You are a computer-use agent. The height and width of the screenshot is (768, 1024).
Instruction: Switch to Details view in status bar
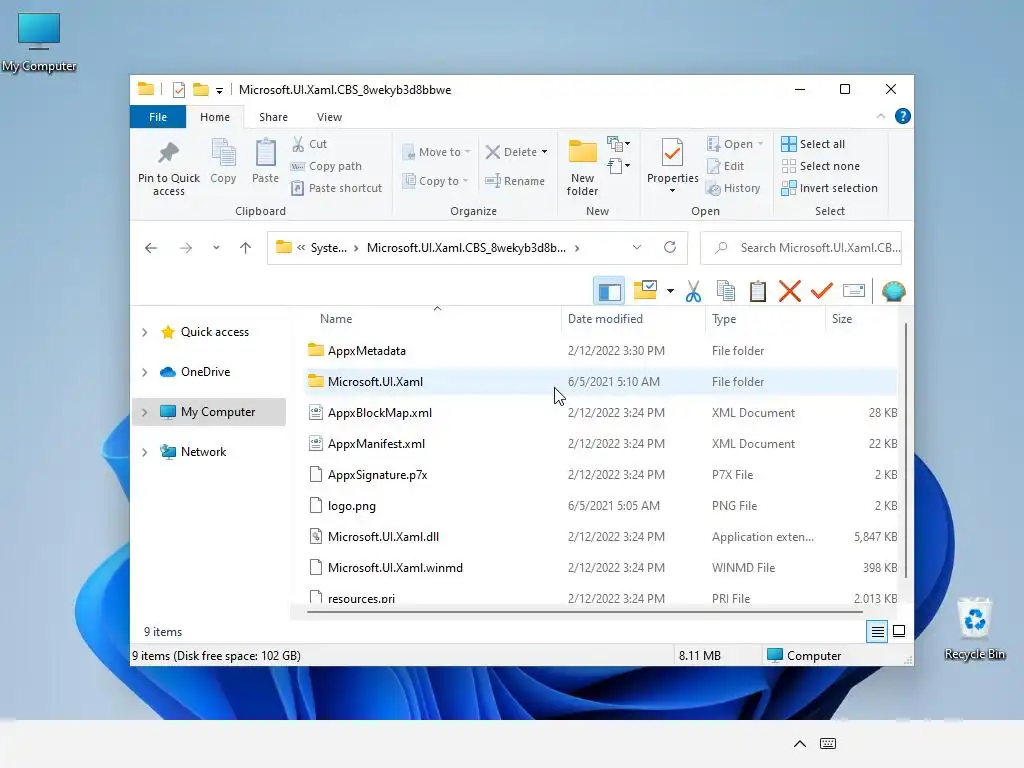(x=877, y=632)
